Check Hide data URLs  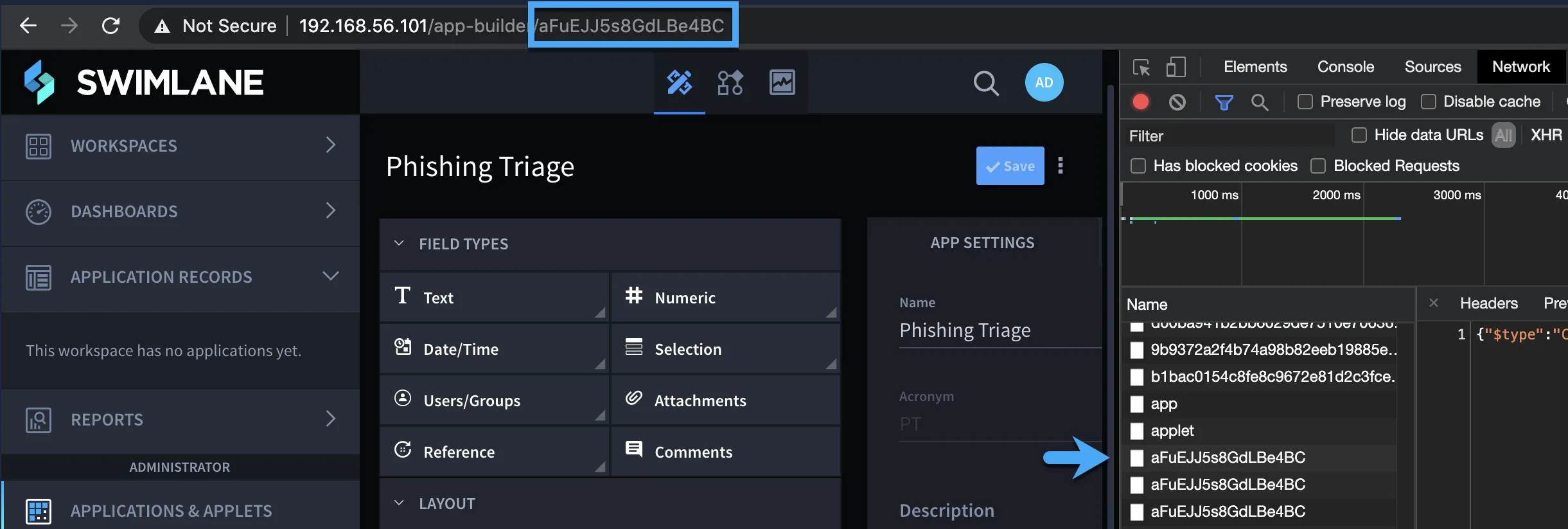click(x=1359, y=135)
